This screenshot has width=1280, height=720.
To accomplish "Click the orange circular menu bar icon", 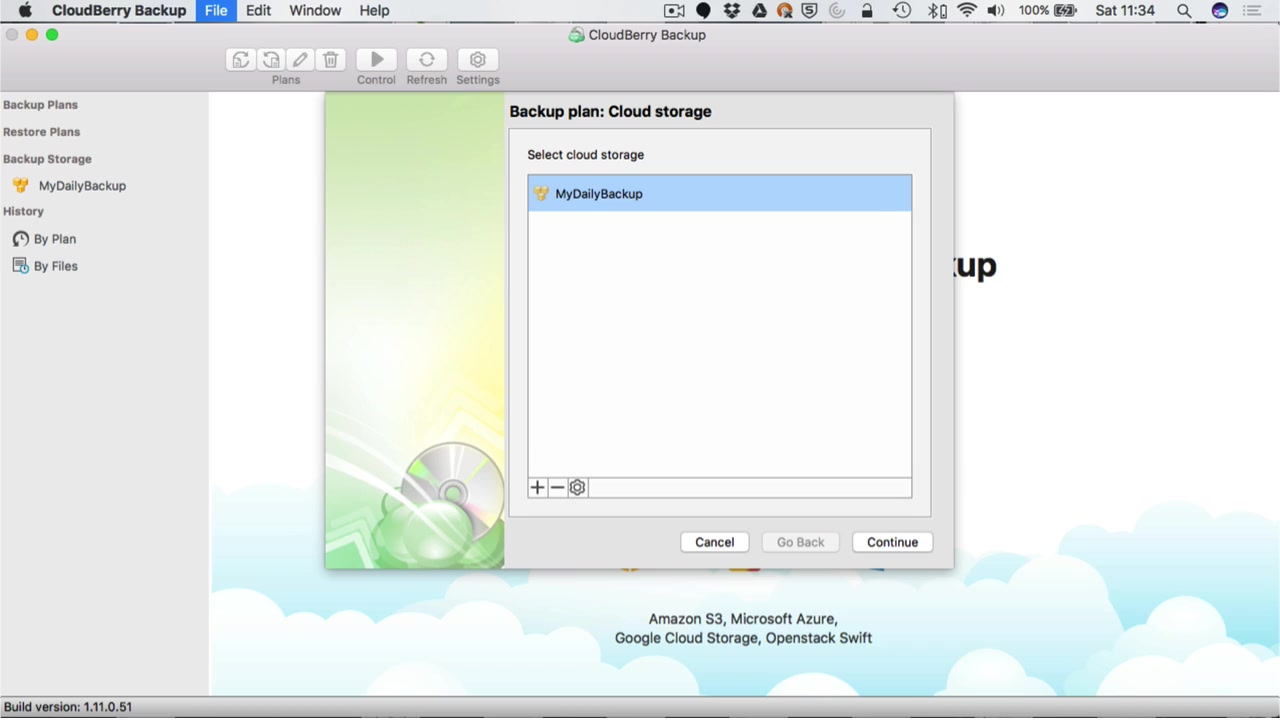I will click(x=785, y=11).
